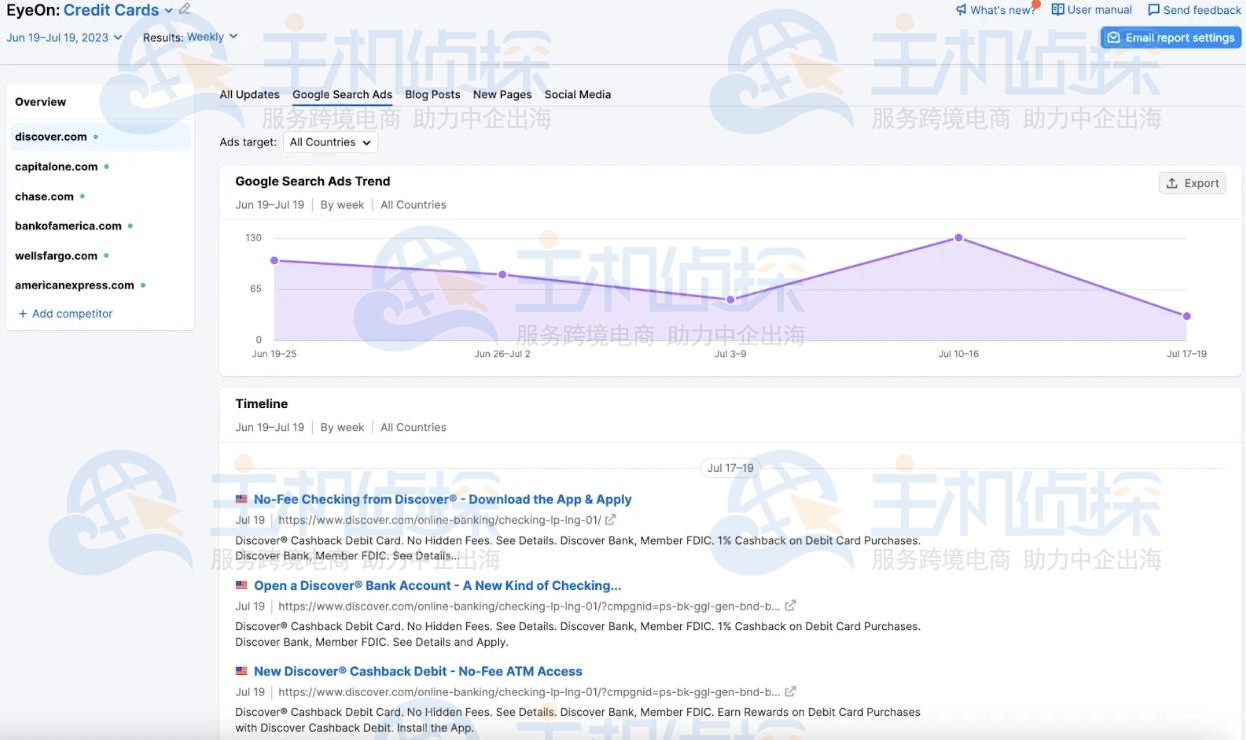The image size is (1246, 740).
Task: Click the plus icon of Add competitor
Action: 23,314
